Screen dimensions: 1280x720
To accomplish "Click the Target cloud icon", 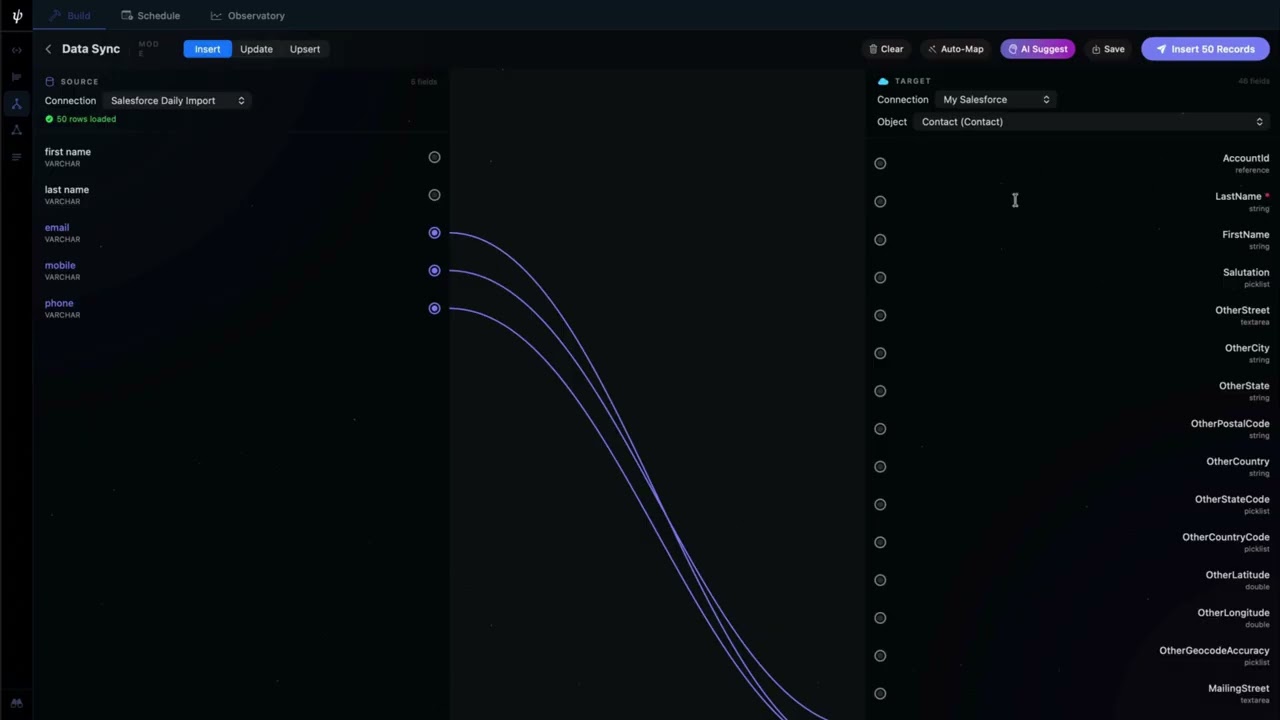I will [883, 81].
